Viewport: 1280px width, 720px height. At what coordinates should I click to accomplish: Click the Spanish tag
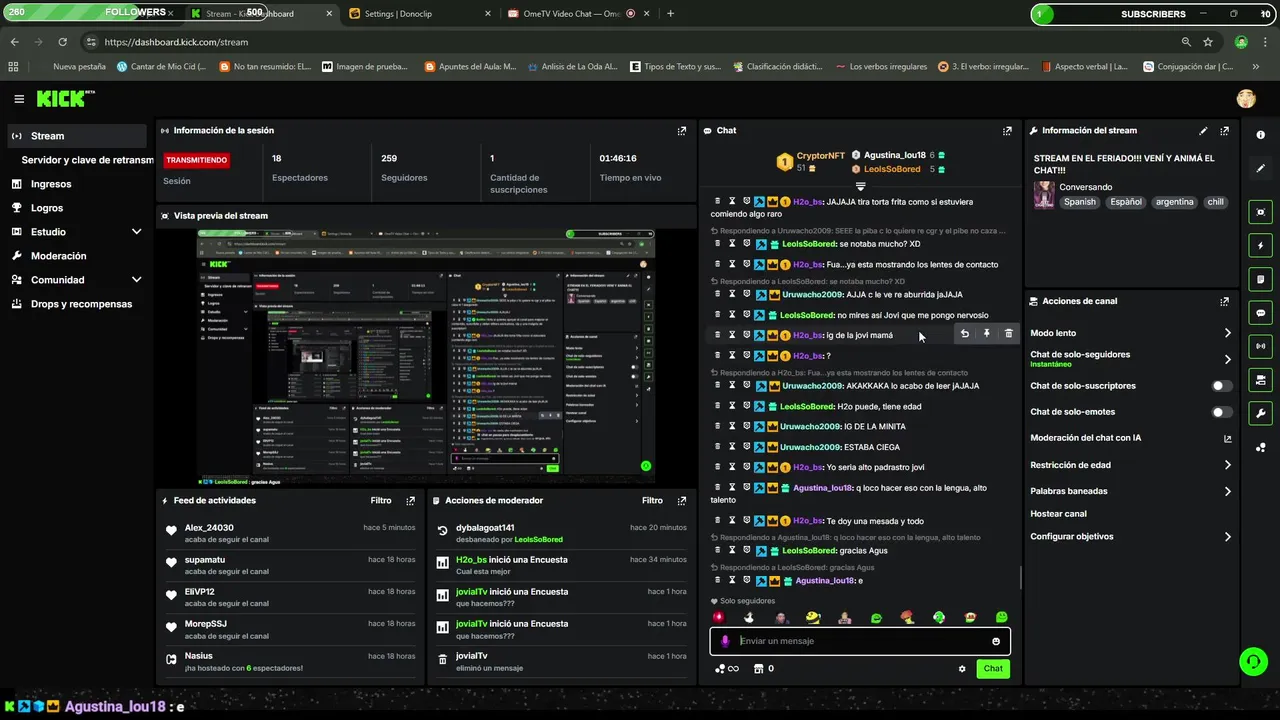click(x=1080, y=202)
